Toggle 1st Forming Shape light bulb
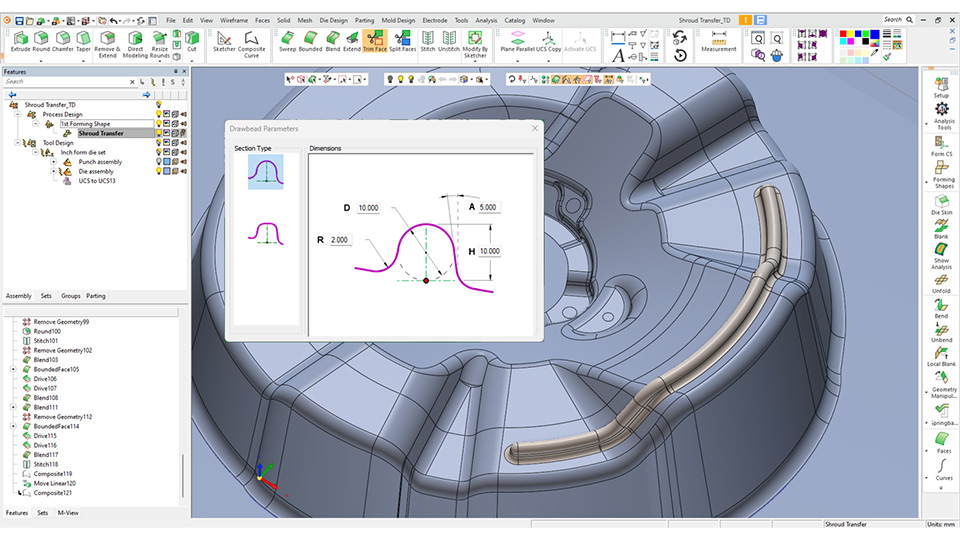 159,124
